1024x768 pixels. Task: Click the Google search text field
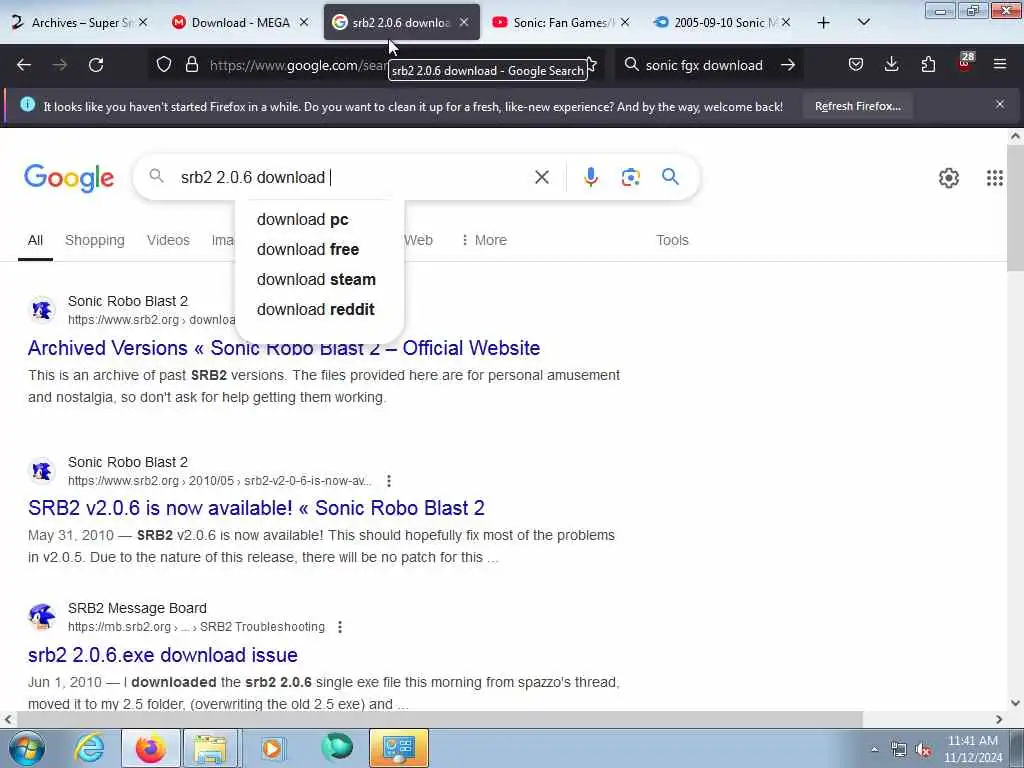tap(351, 177)
